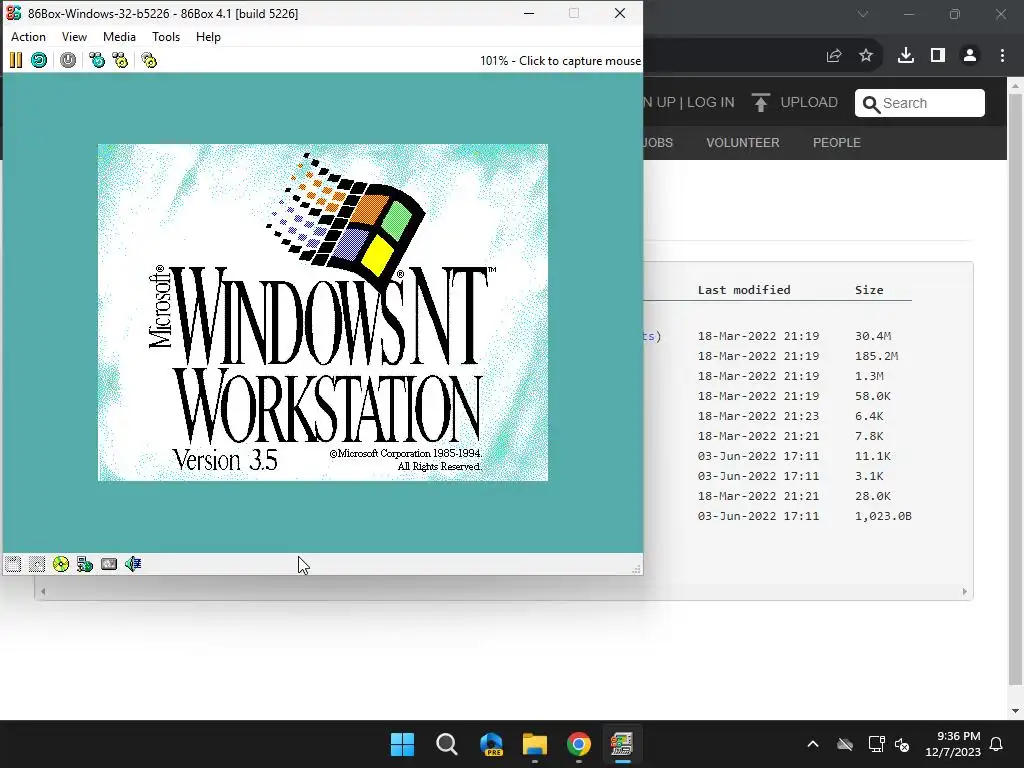Click browser page scroll-down arrow
The width and height of the screenshot is (1024, 768).
pos(1016,711)
